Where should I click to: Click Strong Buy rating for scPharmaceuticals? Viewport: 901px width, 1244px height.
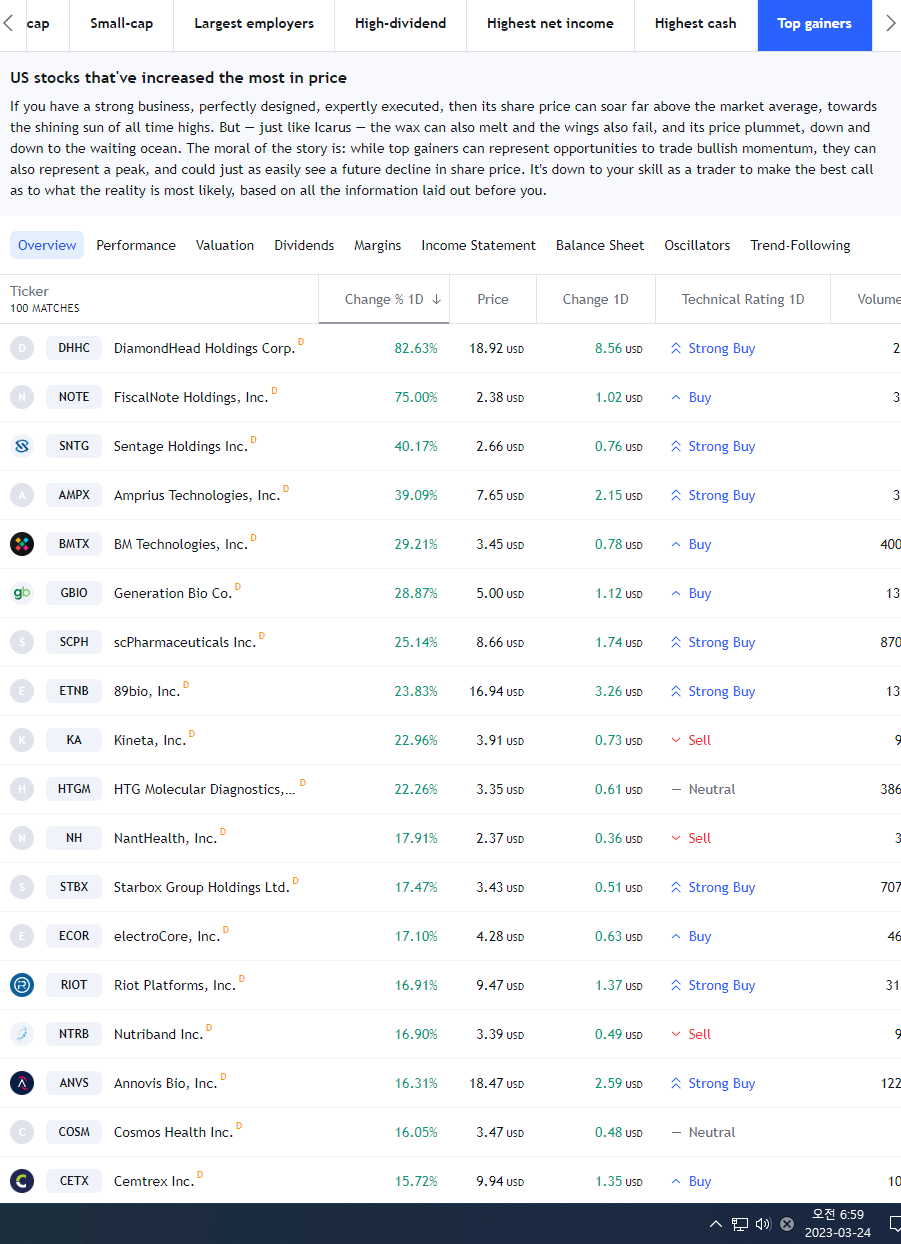(712, 642)
